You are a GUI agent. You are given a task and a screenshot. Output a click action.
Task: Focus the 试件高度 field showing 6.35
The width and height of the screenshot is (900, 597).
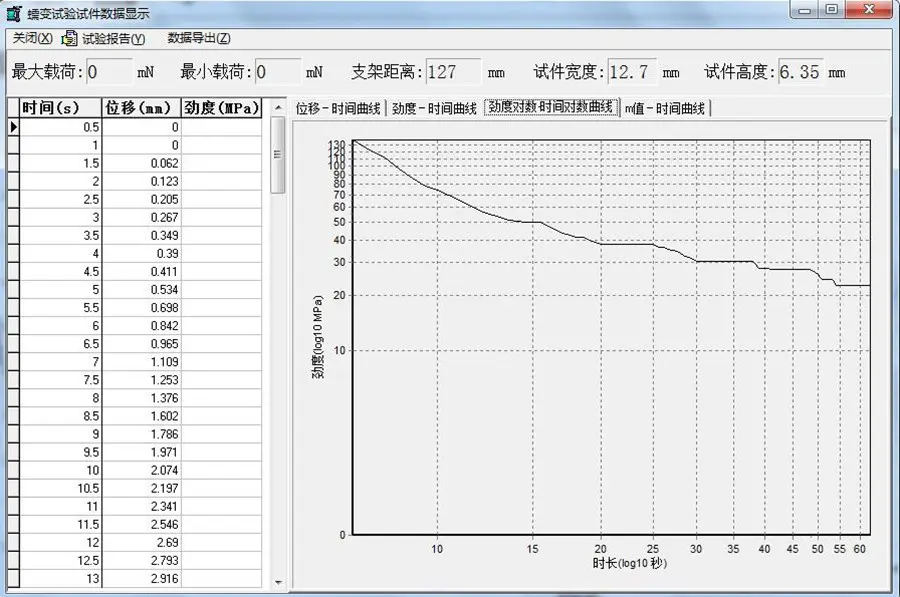[801, 72]
